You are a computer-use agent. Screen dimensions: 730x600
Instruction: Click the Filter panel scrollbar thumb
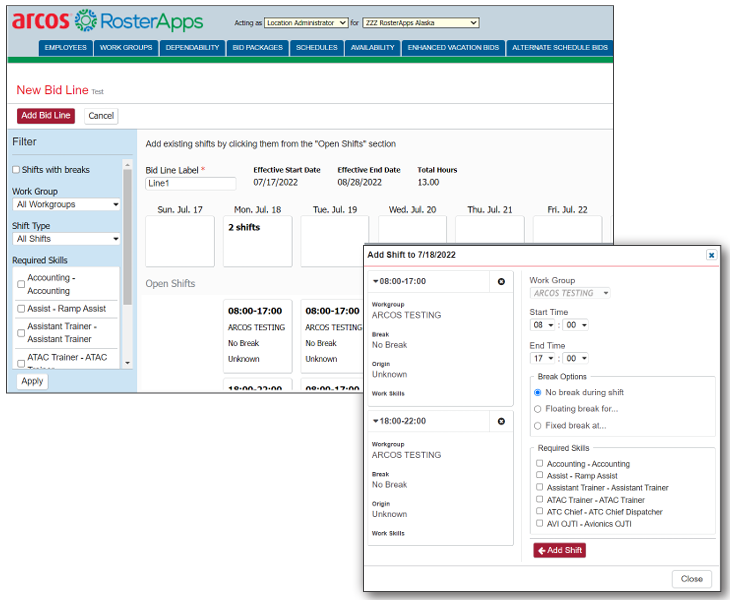pyautogui.click(x=128, y=237)
